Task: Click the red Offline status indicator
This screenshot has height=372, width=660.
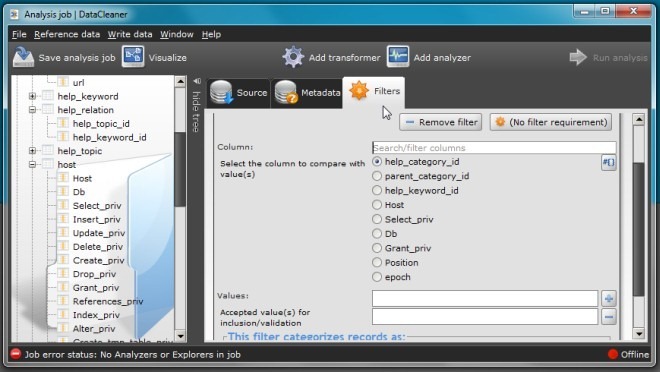Action: click(x=612, y=354)
